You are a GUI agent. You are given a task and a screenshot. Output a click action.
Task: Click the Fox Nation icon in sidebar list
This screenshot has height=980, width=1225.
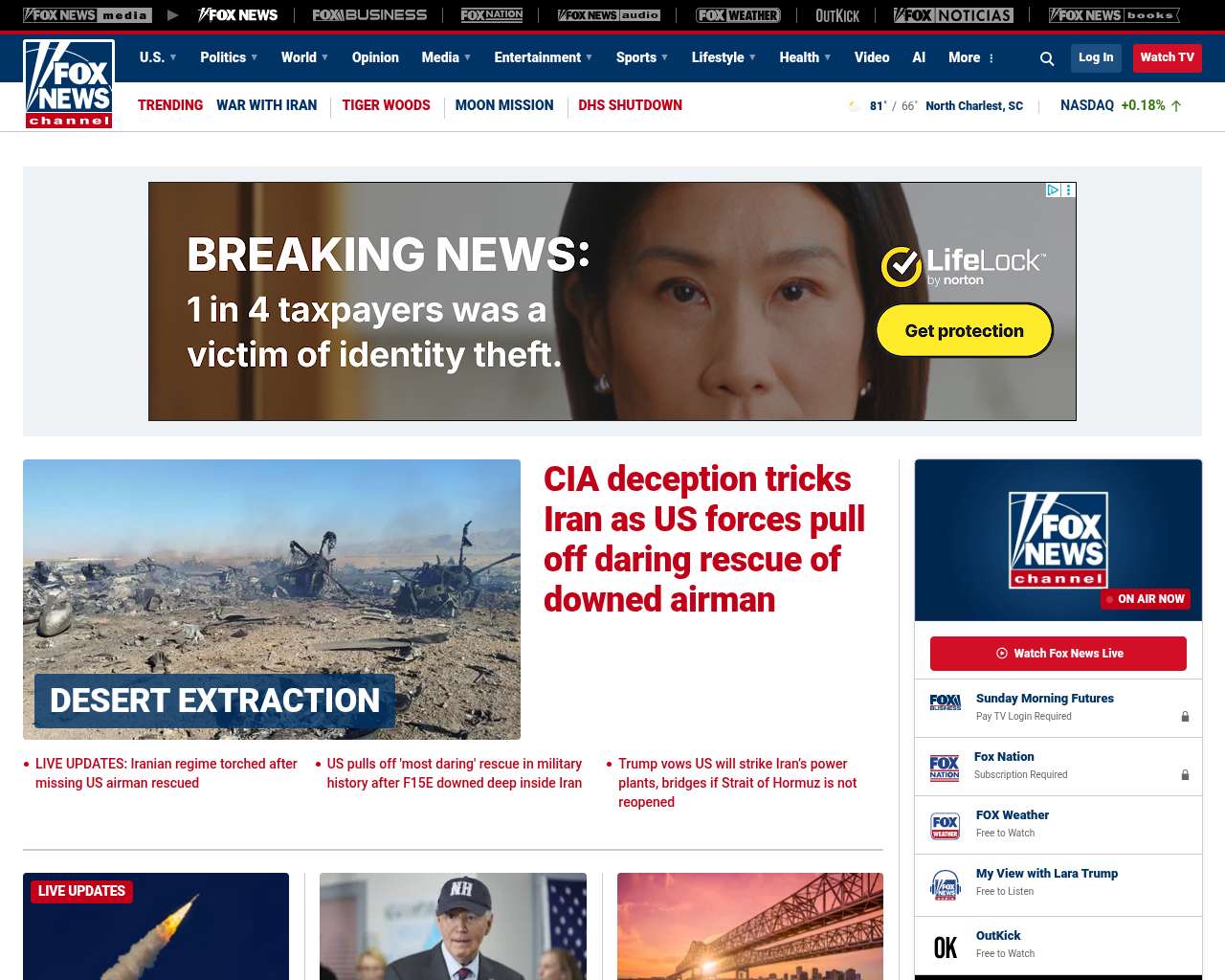click(945, 768)
